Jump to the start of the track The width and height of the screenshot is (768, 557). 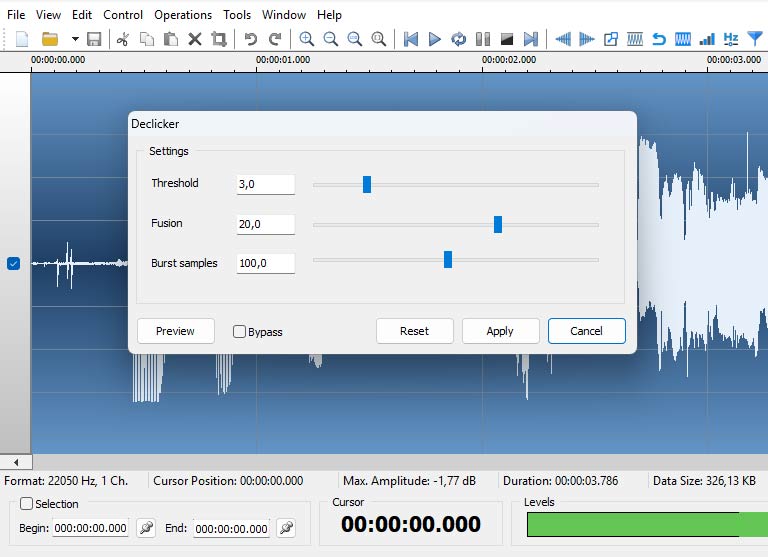pyautogui.click(x=410, y=39)
